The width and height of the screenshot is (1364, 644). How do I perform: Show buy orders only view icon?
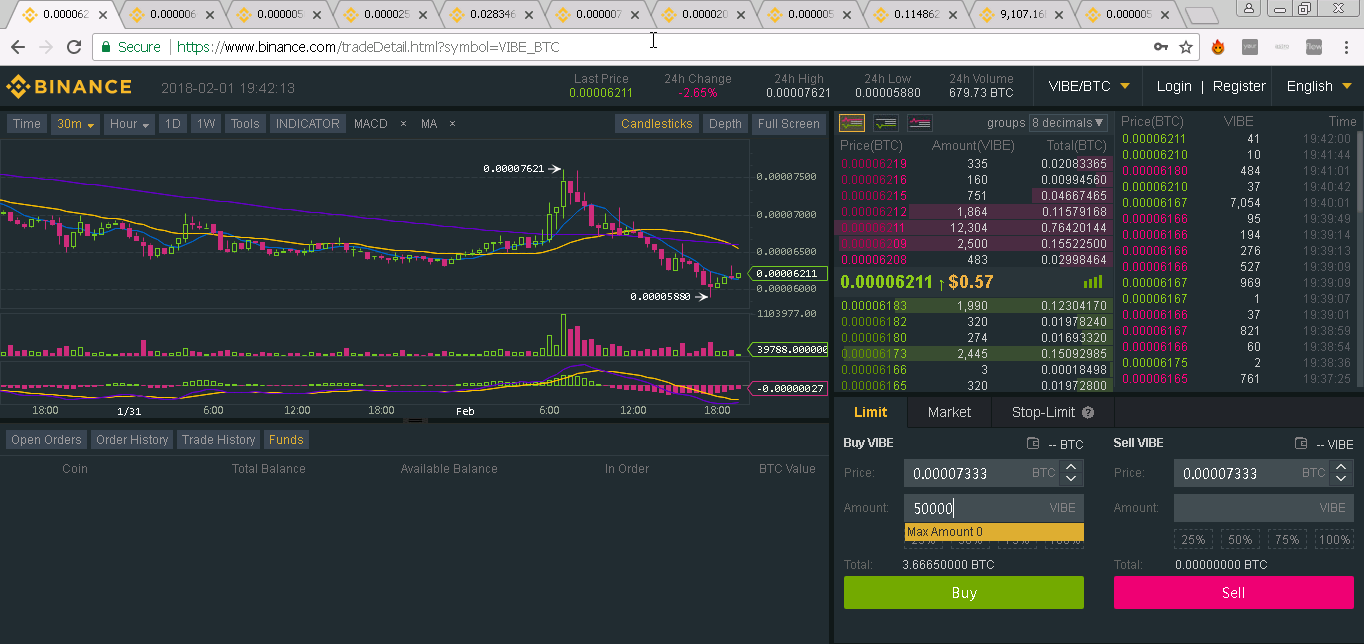pyautogui.click(x=886, y=123)
